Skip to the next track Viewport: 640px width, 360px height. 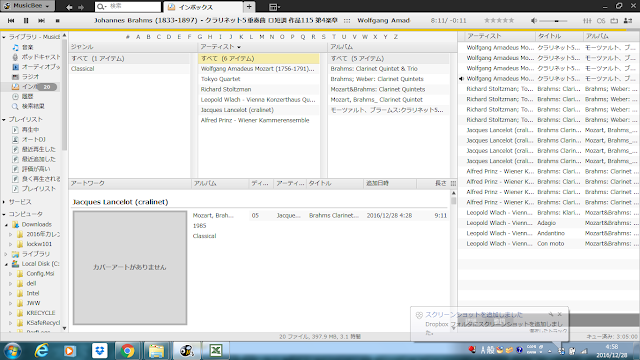click(42, 20)
